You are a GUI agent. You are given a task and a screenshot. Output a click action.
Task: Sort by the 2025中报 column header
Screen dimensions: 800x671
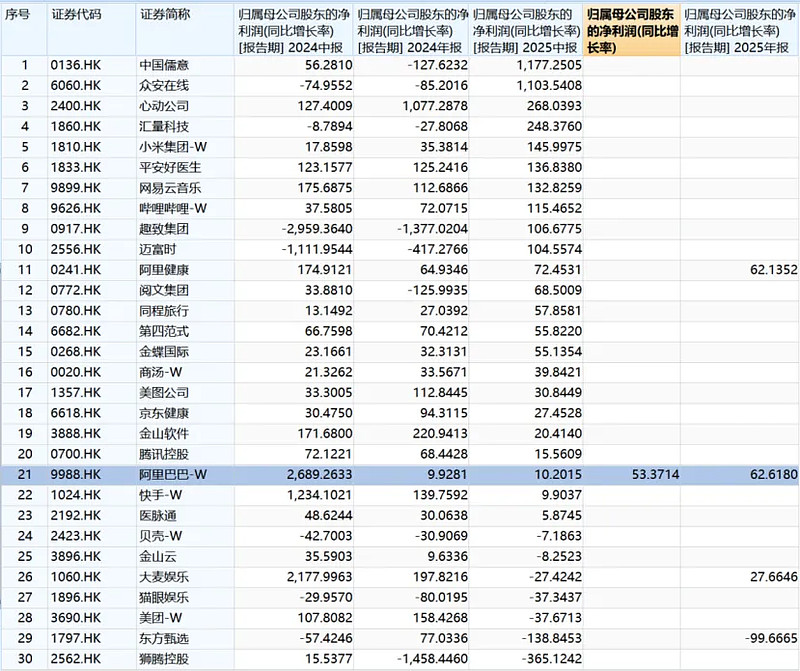tap(527, 31)
